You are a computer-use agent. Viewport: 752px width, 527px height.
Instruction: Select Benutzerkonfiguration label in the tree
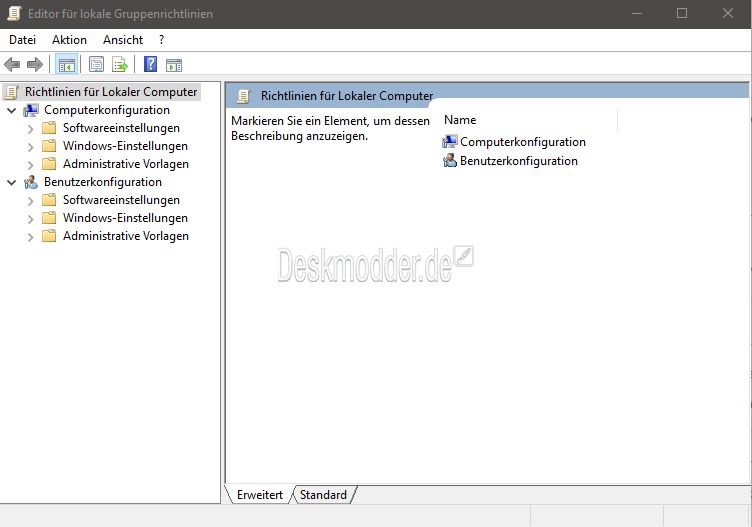click(x=103, y=182)
